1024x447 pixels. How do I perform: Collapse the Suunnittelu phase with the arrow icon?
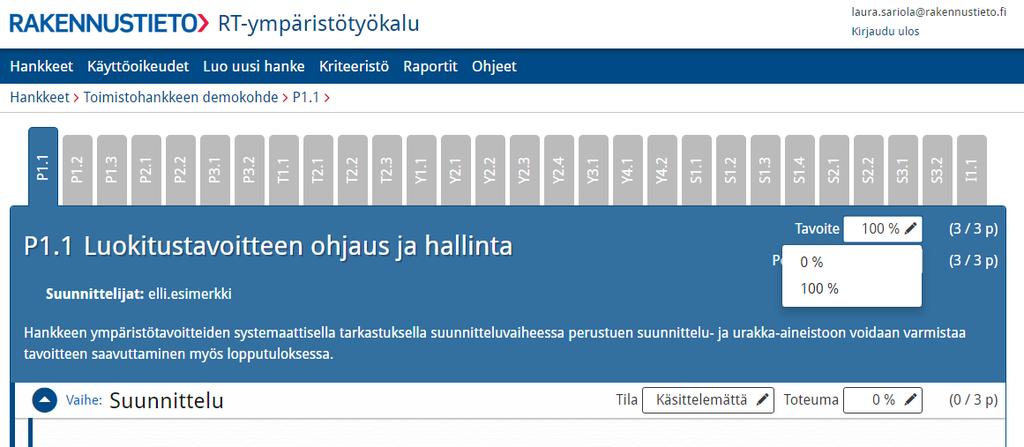[x=45, y=400]
